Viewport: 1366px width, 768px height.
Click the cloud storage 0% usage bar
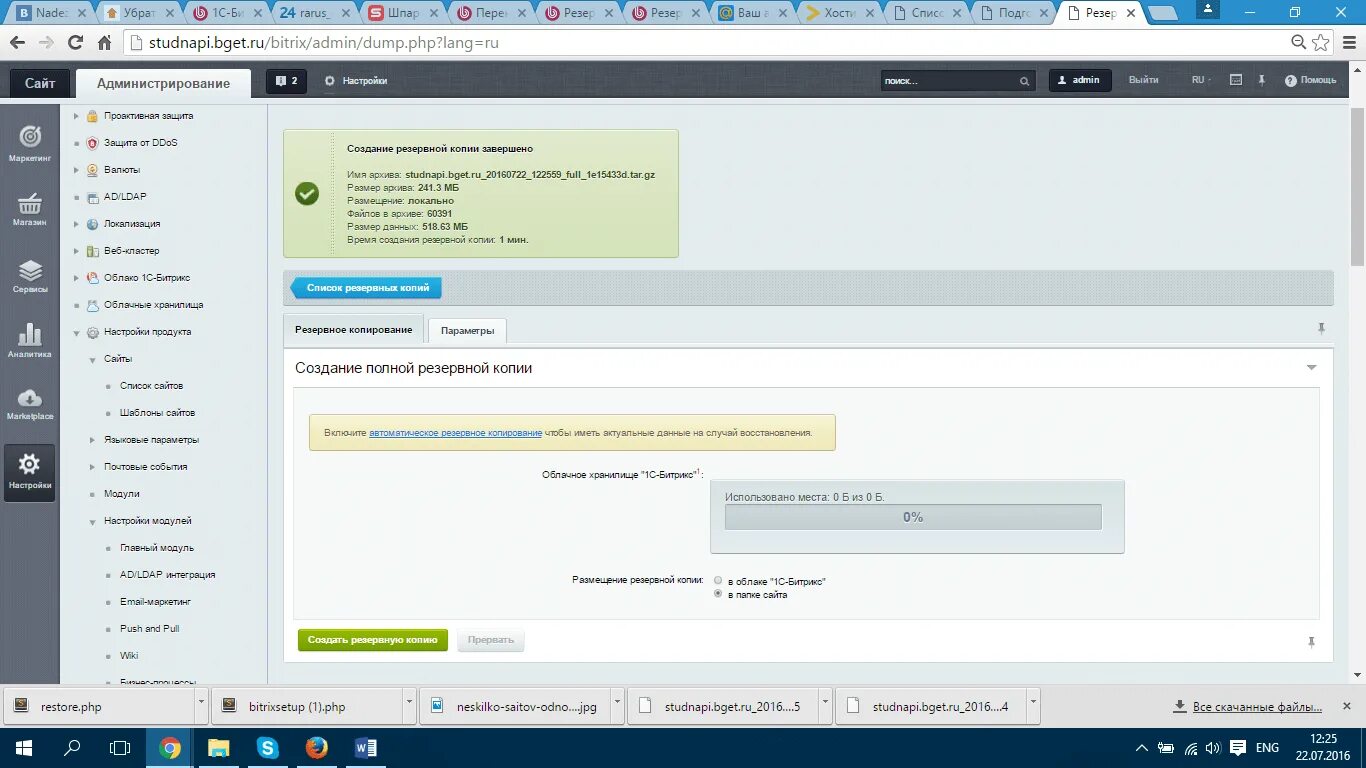tap(913, 517)
